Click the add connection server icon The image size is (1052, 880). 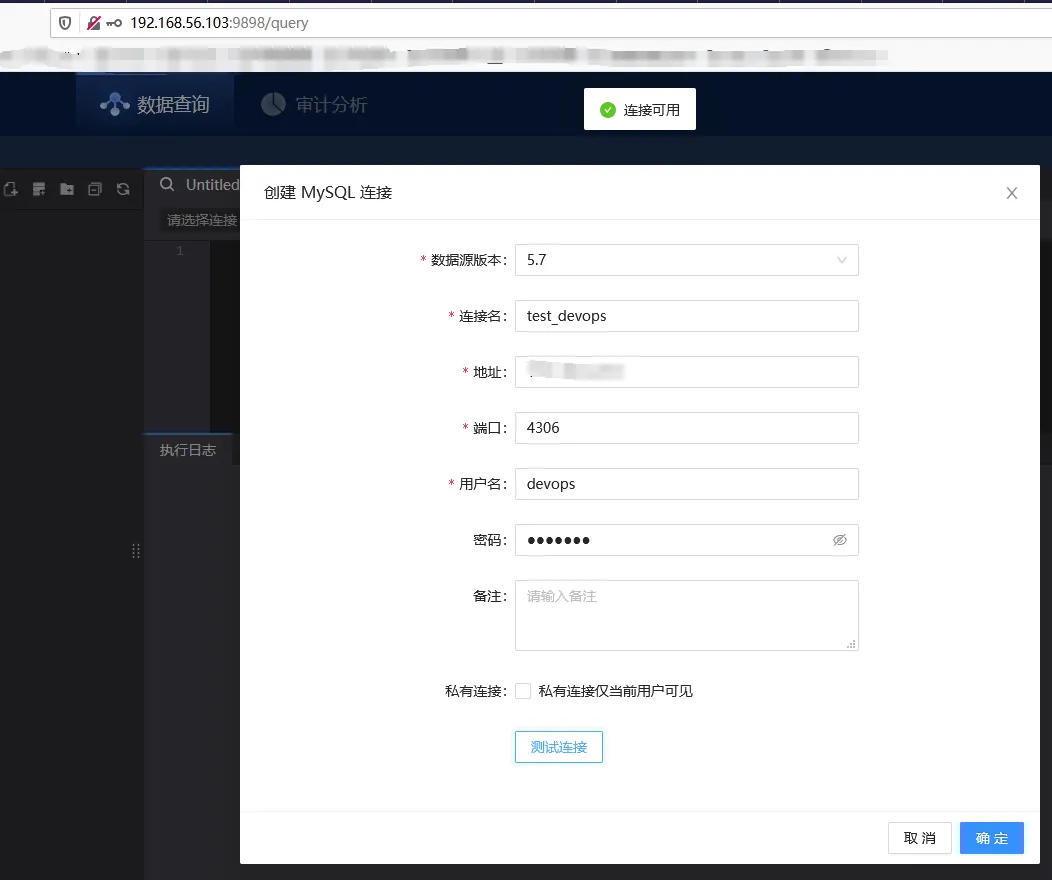point(39,189)
